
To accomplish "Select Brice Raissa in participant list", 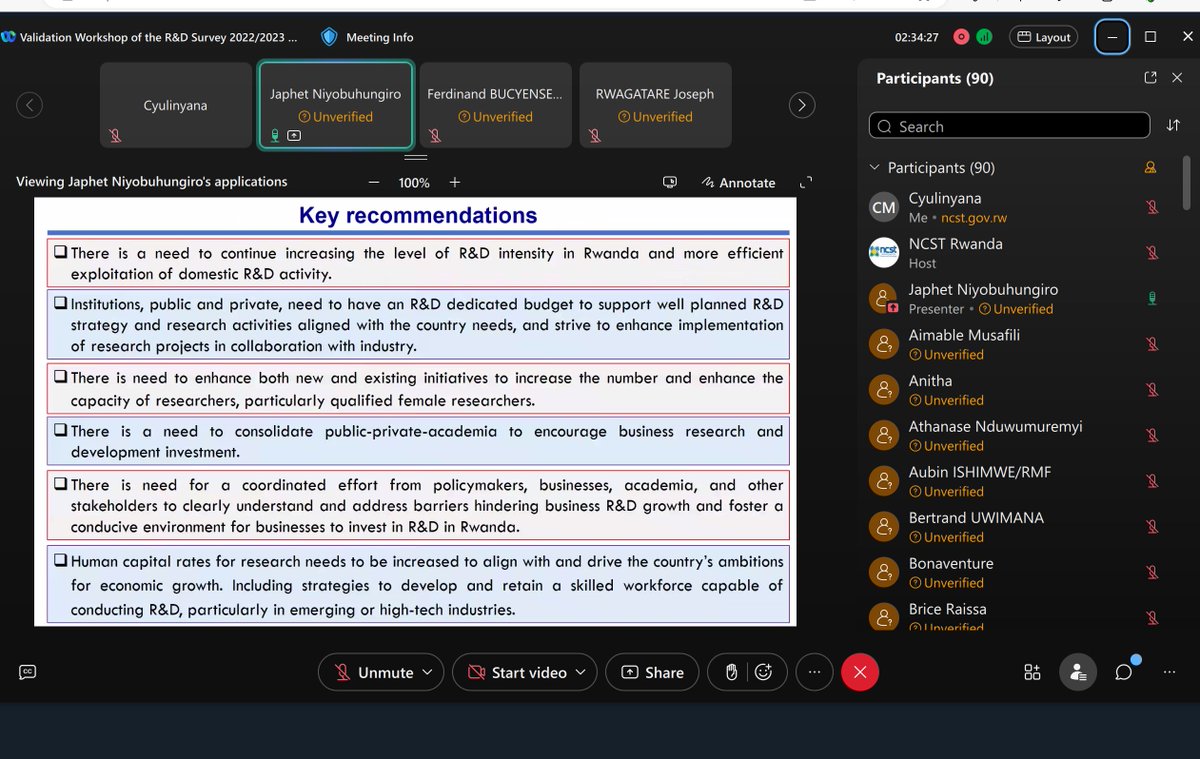I will pos(1018,616).
